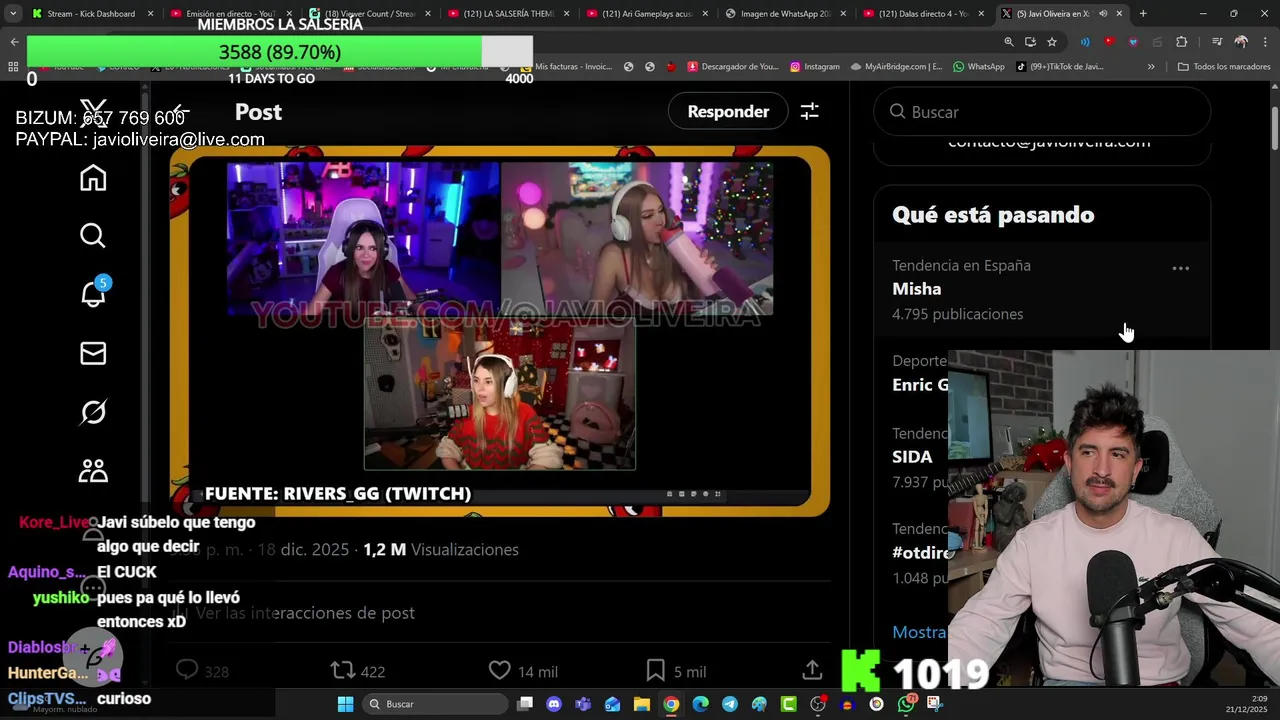This screenshot has width=1280, height=720.
Task: Open the media control playlist icon
Action: (x=1217, y=42)
